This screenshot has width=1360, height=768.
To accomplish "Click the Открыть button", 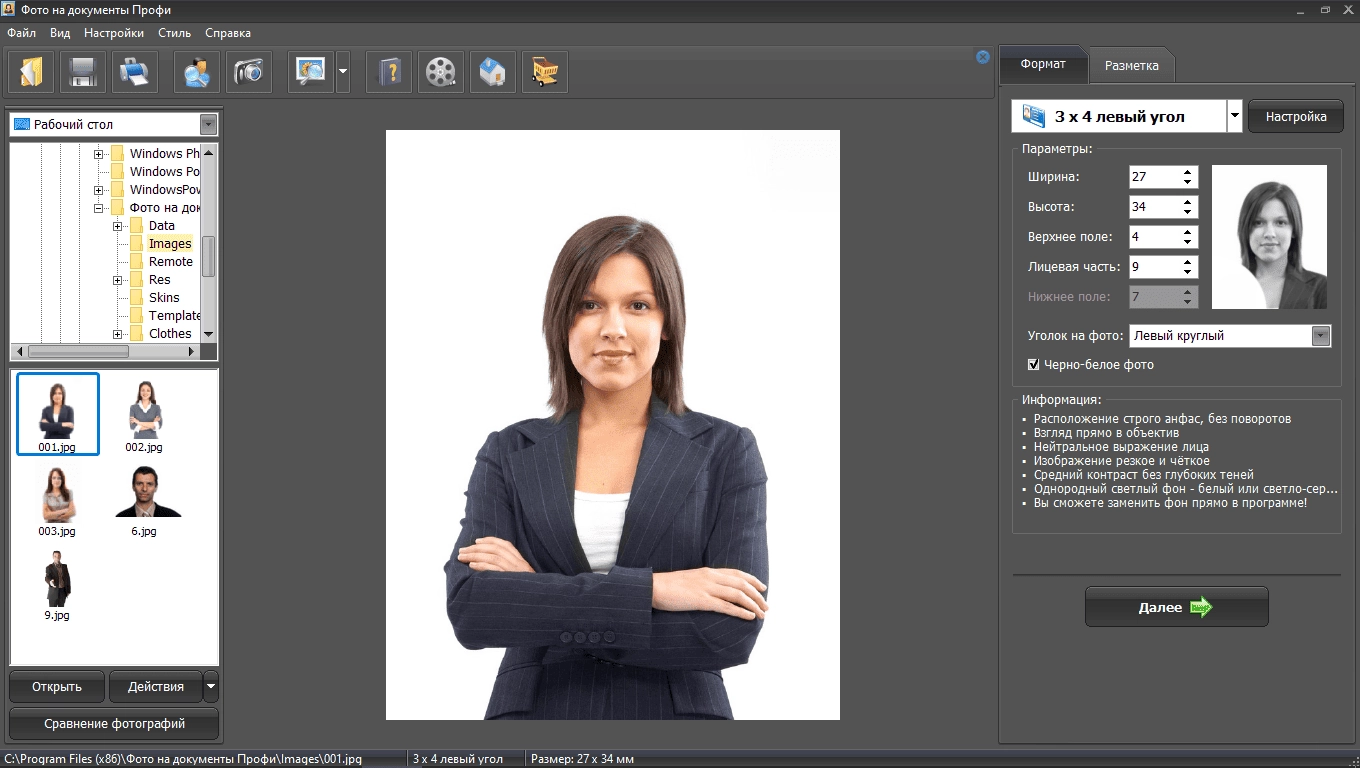I will click(x=57, y=687).
